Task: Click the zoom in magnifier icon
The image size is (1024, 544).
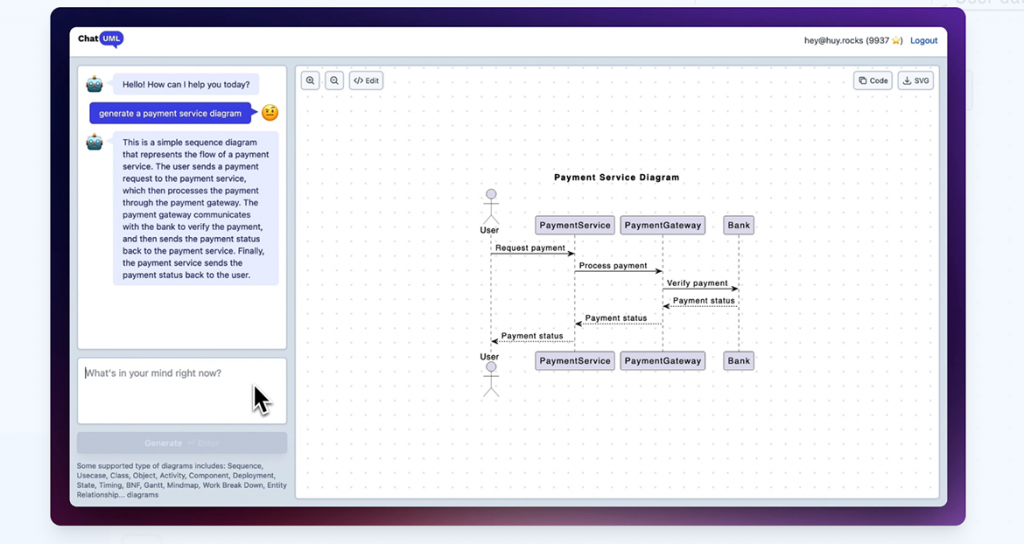Action: point(310,81)
